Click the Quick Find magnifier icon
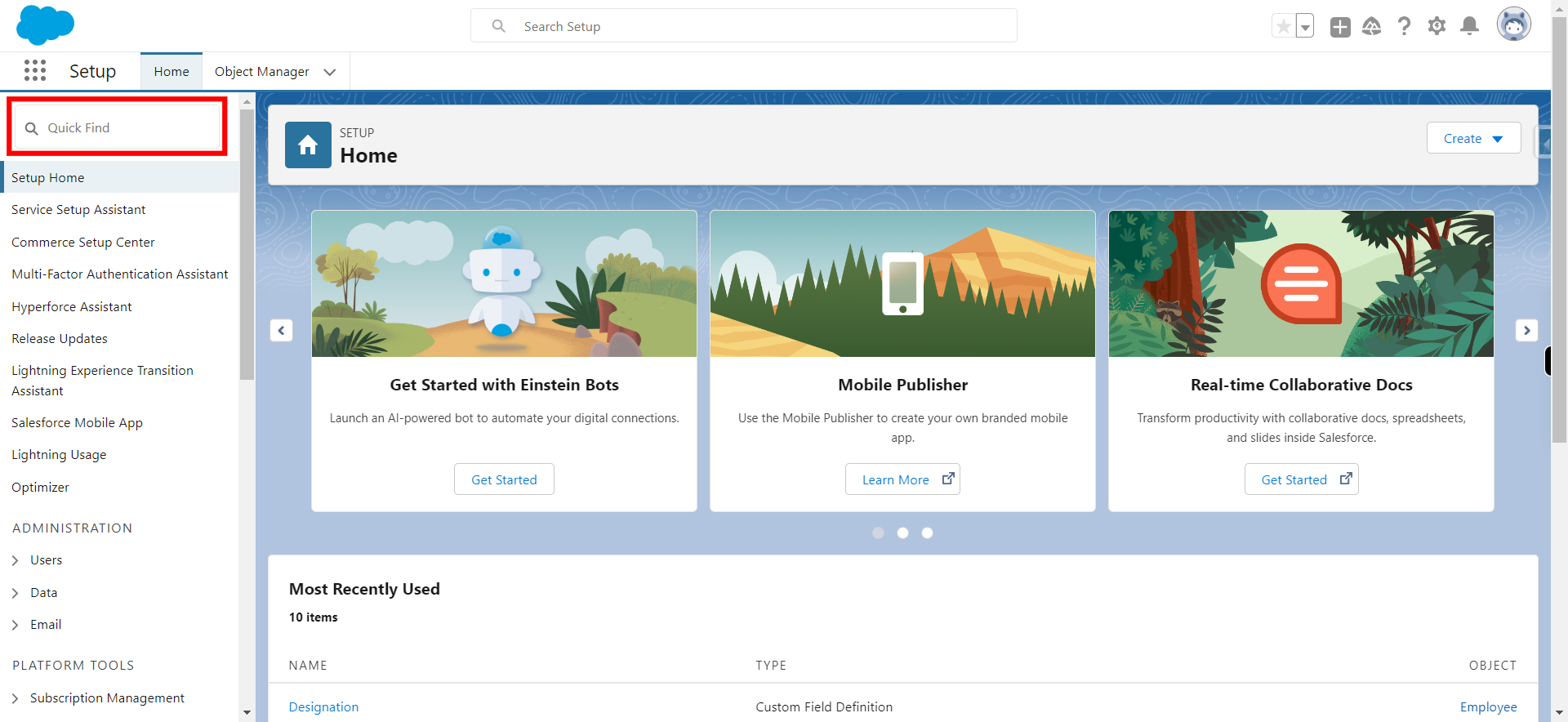Screen dimensions: 1568x722 click(32, 128)
